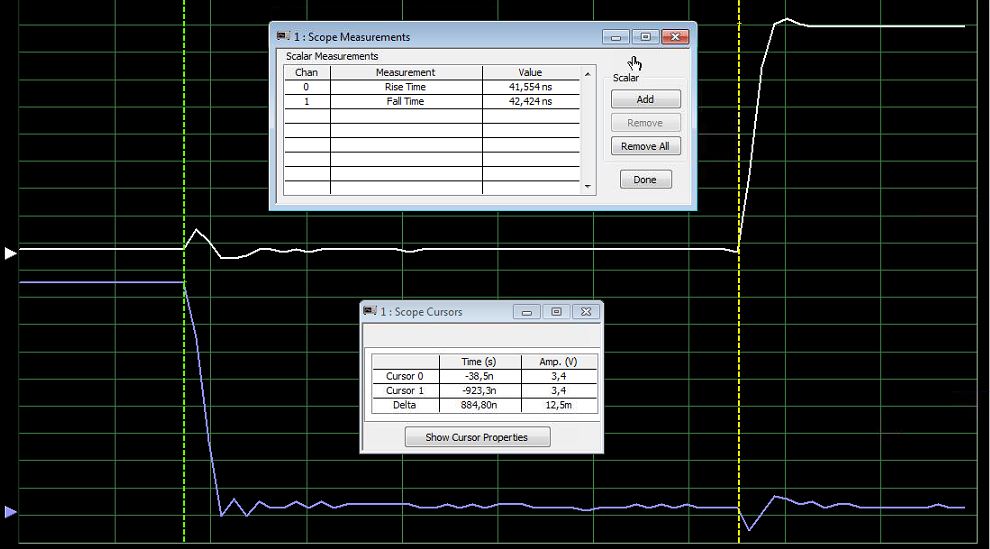This screenshot has height=549, width=990.
Task: Select the Fall Time measurement row
Action: (x=405, y=101)
